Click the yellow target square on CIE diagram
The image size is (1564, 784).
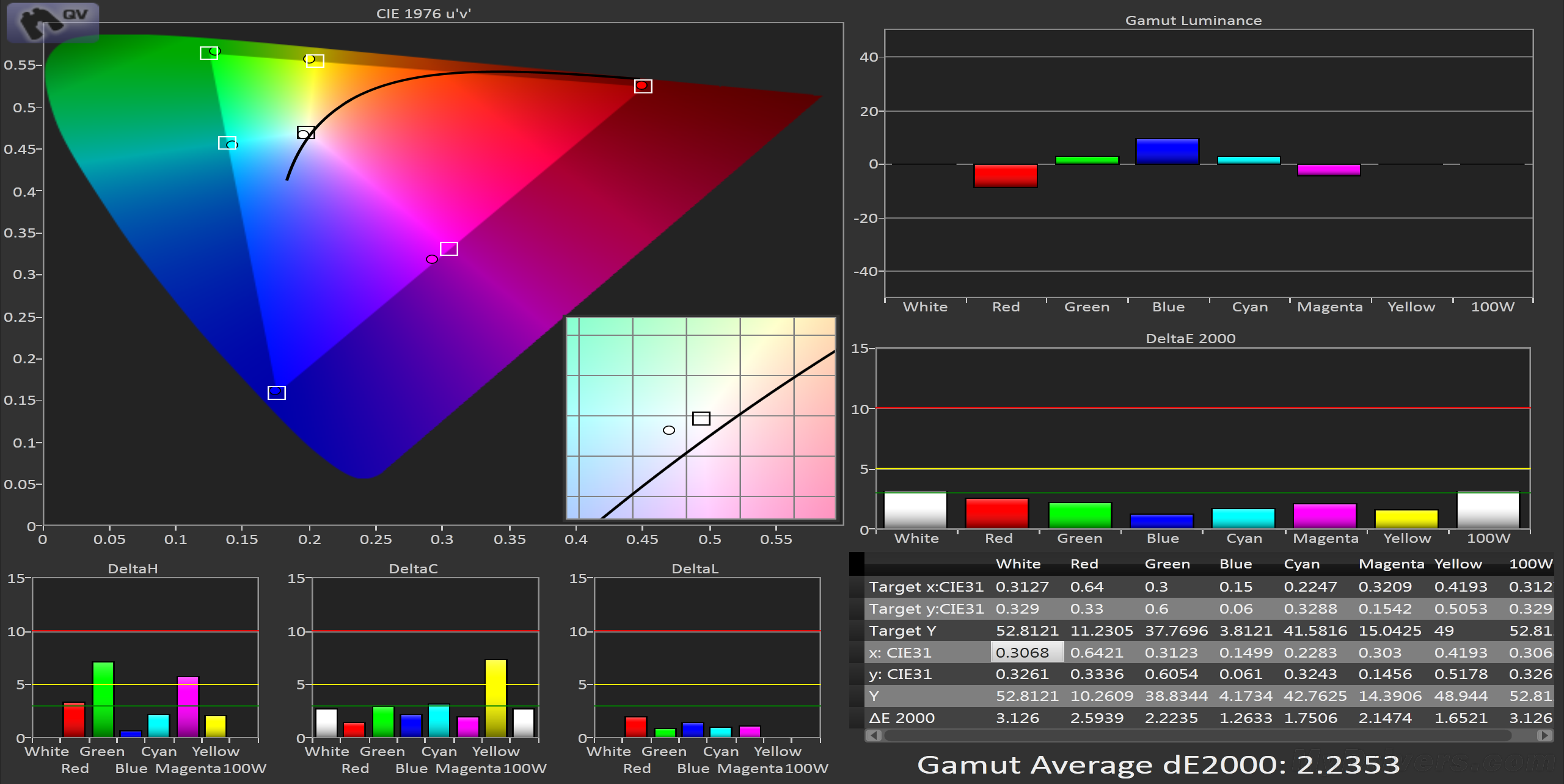[x=315, y=61]
